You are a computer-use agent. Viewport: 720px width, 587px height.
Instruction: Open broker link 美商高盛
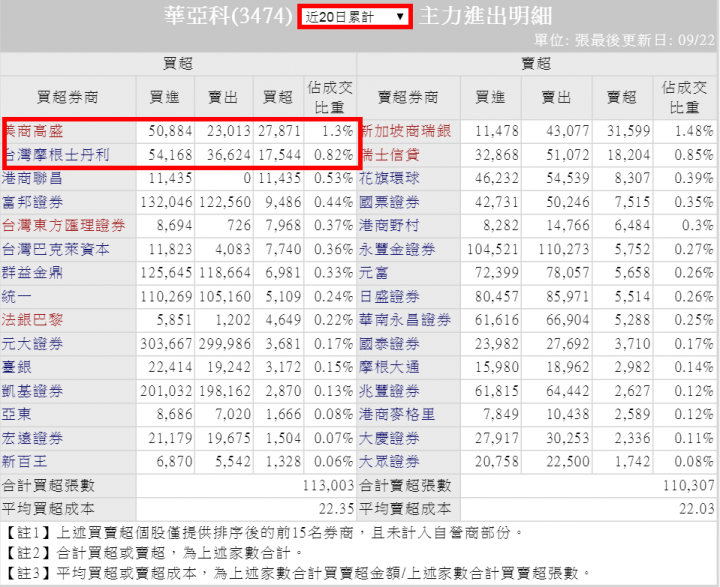(x=34, y=131)
